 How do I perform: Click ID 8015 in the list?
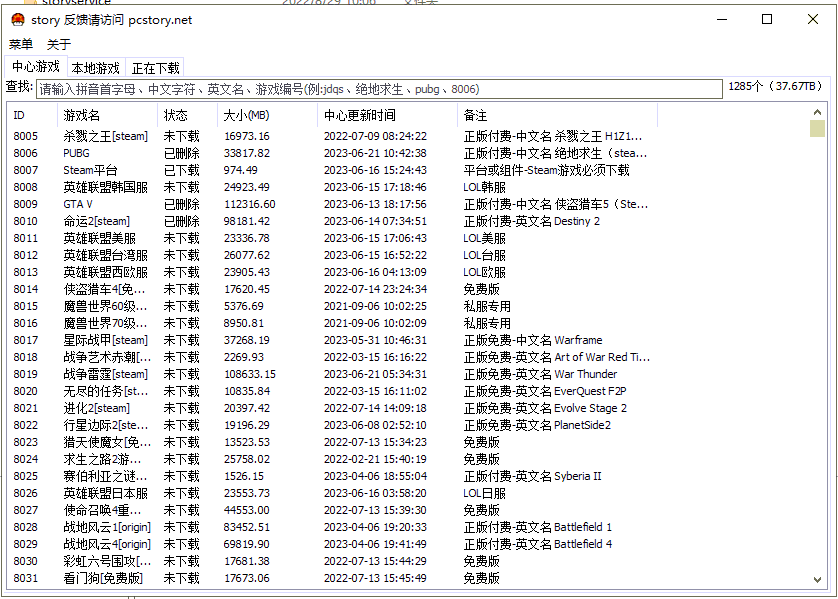26,307
